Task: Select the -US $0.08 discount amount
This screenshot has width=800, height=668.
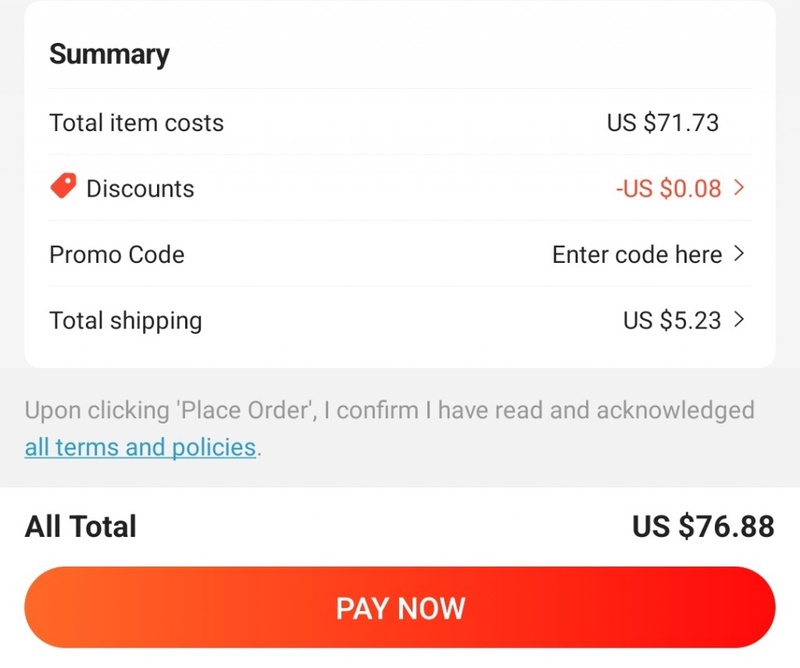Action: (668, 188)
